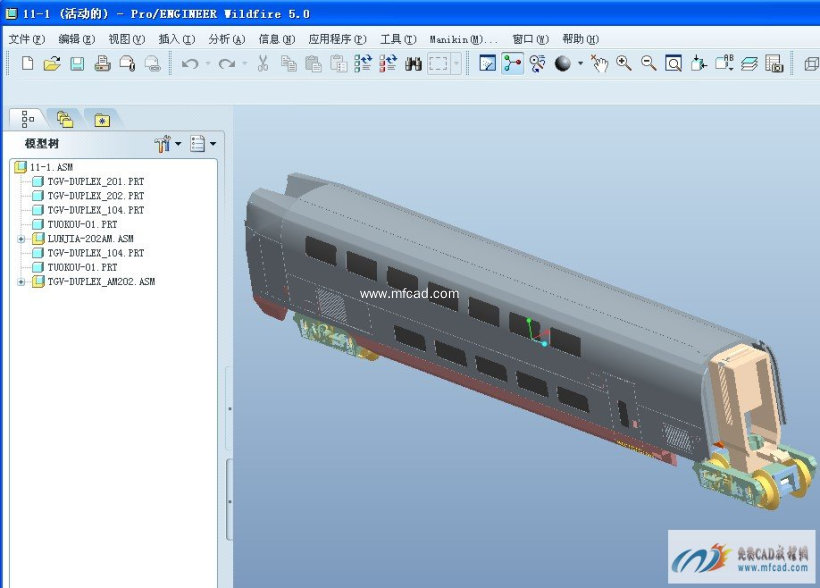820x588 pixels.
Task: Open the 工具(T) menu
Action: pyautogui.click(x=398, y=39)
